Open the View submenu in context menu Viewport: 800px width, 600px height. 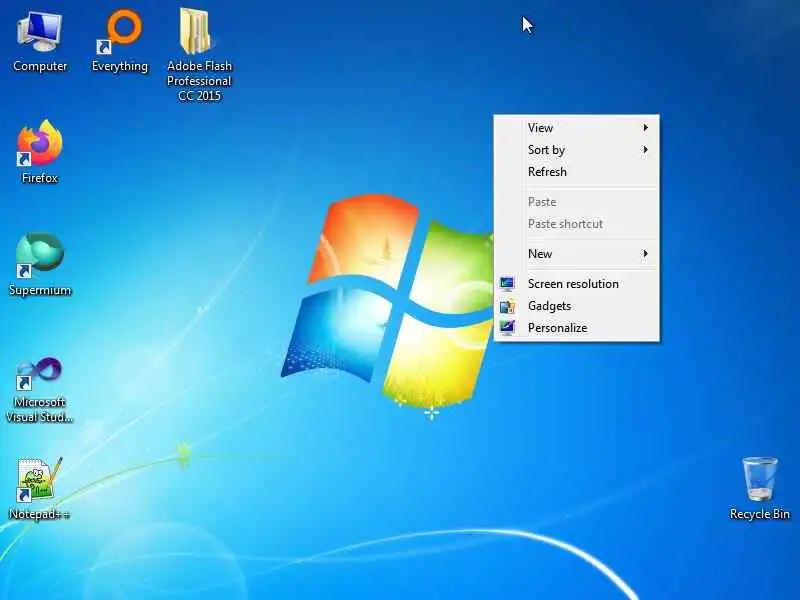point(577,128)
